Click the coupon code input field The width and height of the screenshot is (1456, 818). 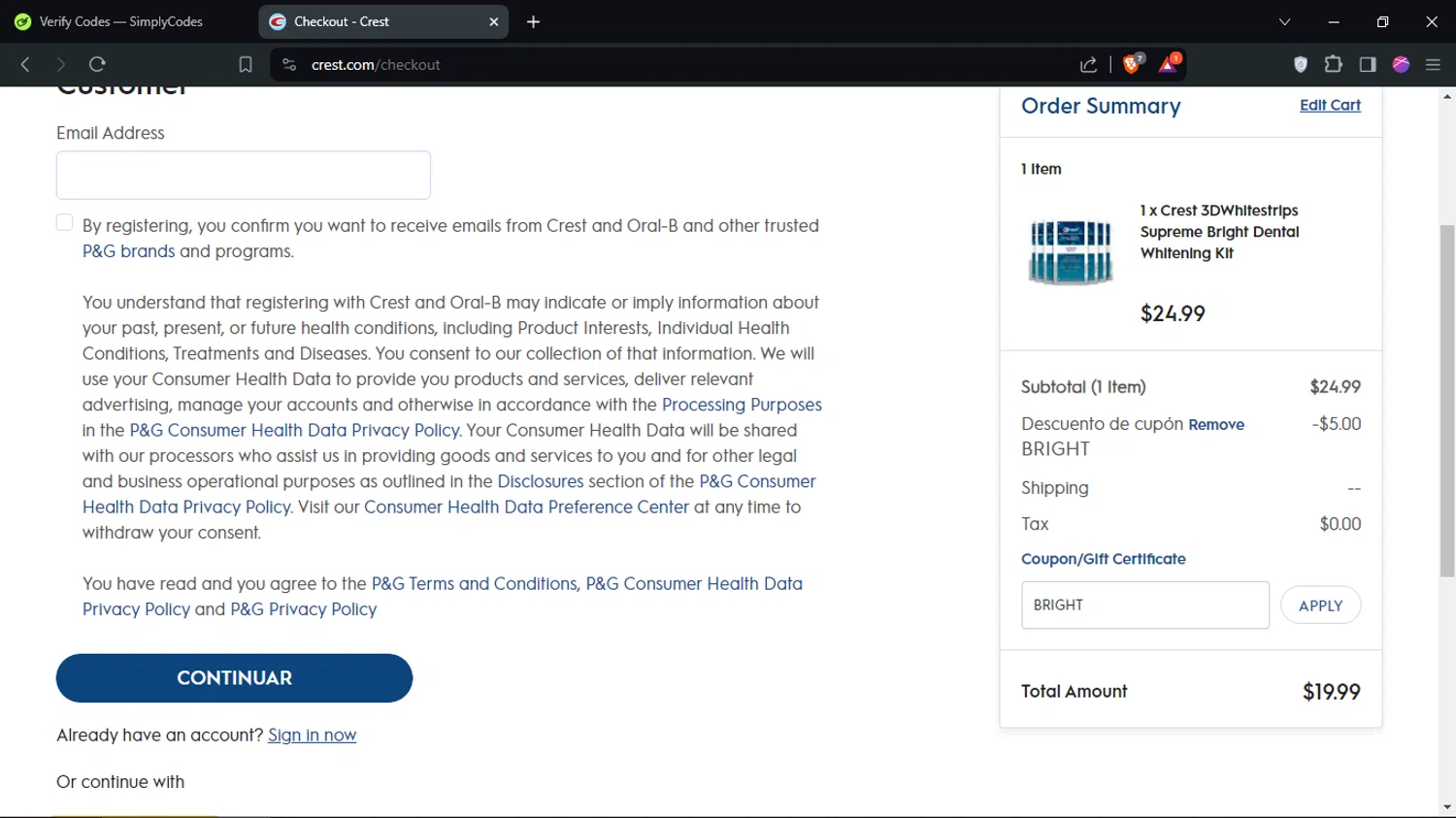coord(1145,605)
